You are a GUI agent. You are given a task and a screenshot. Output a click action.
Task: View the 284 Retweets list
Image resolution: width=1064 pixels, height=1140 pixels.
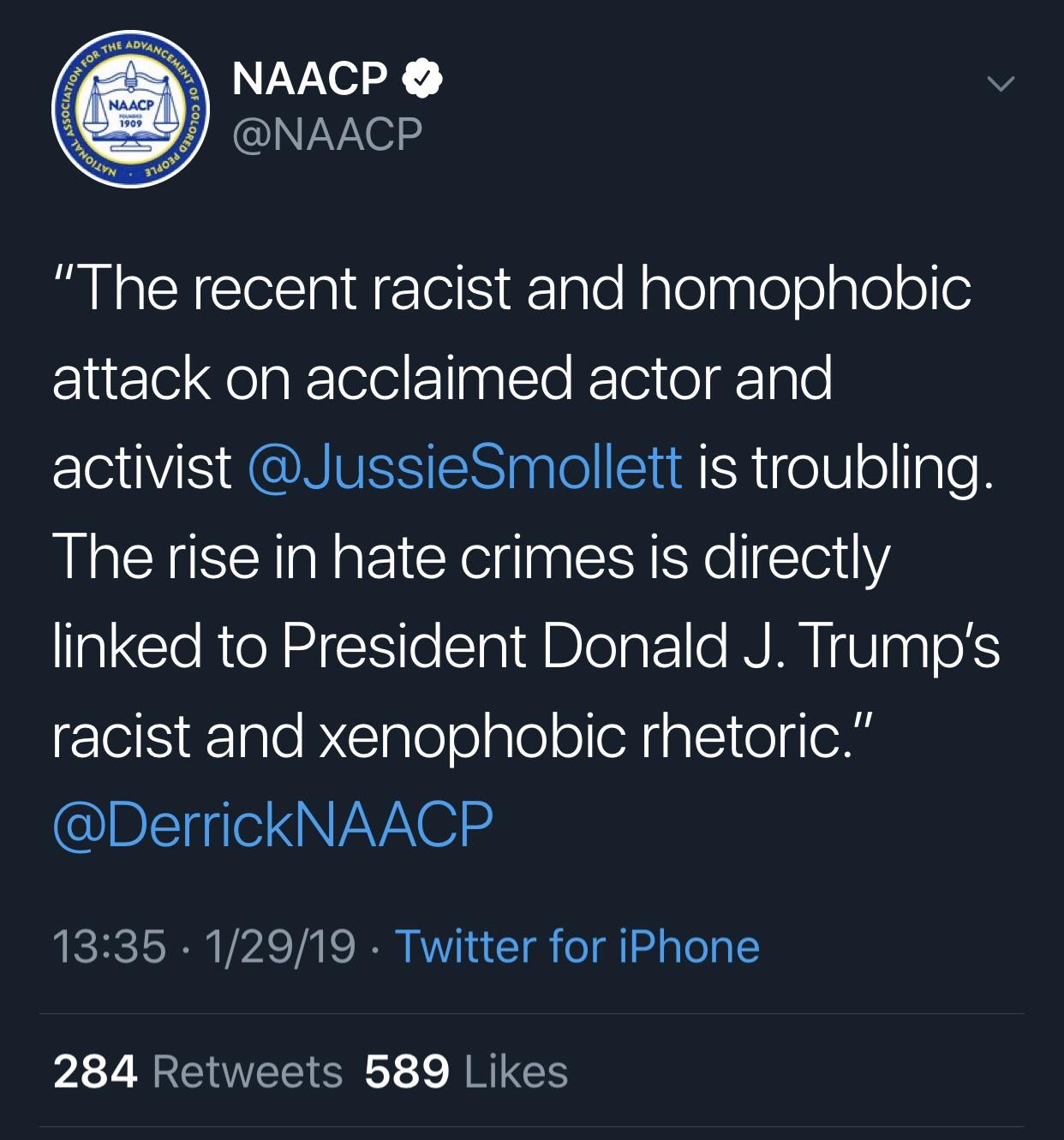point(198,1072)
